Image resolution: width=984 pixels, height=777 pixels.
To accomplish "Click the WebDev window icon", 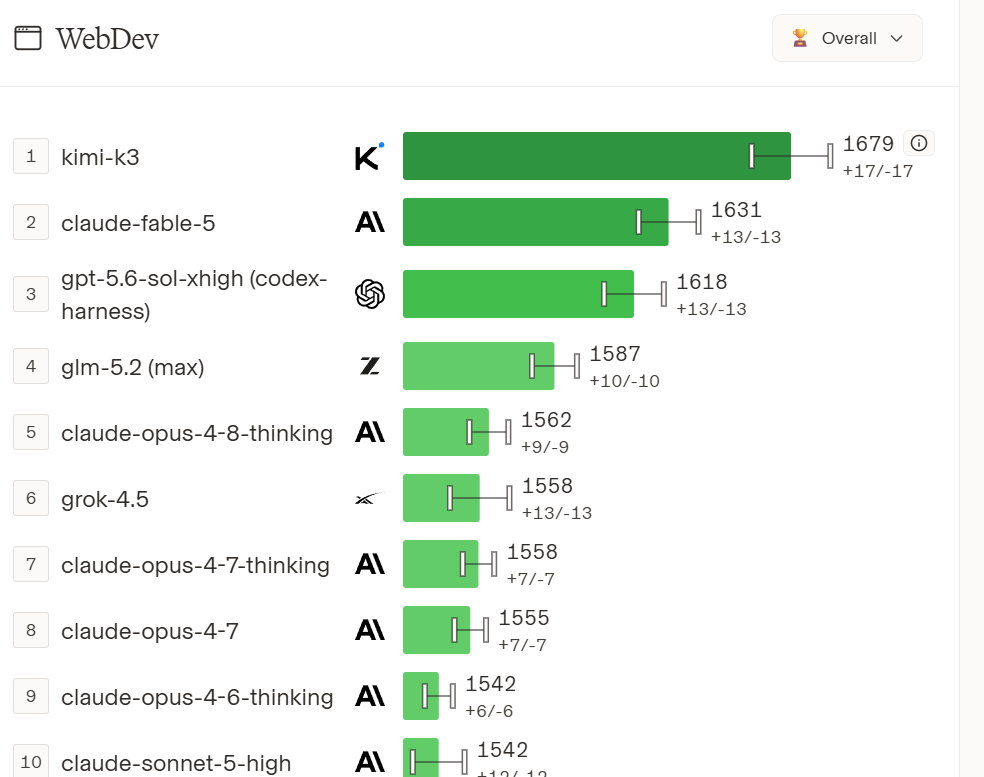I will point(28,38).
